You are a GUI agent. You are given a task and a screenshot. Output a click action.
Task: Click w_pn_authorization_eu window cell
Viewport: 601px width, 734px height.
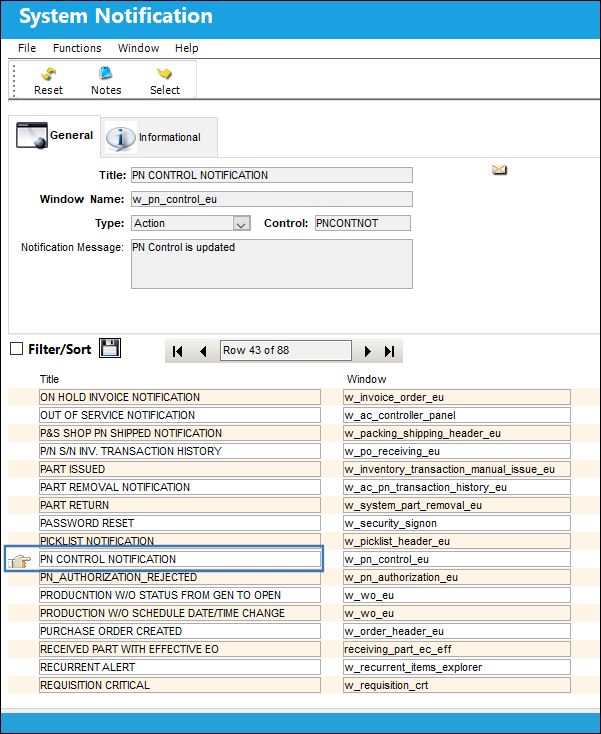click(457, 577)
